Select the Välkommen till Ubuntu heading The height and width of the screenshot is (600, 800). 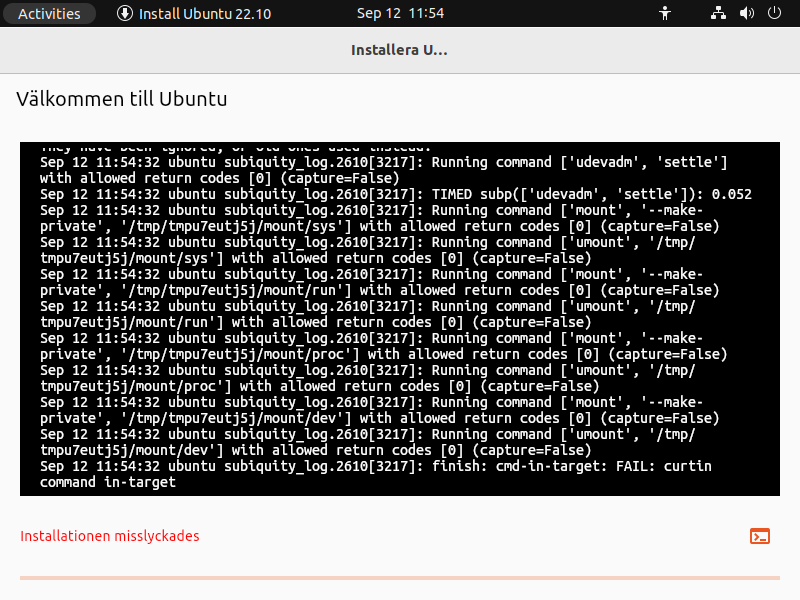click(121, 99)
